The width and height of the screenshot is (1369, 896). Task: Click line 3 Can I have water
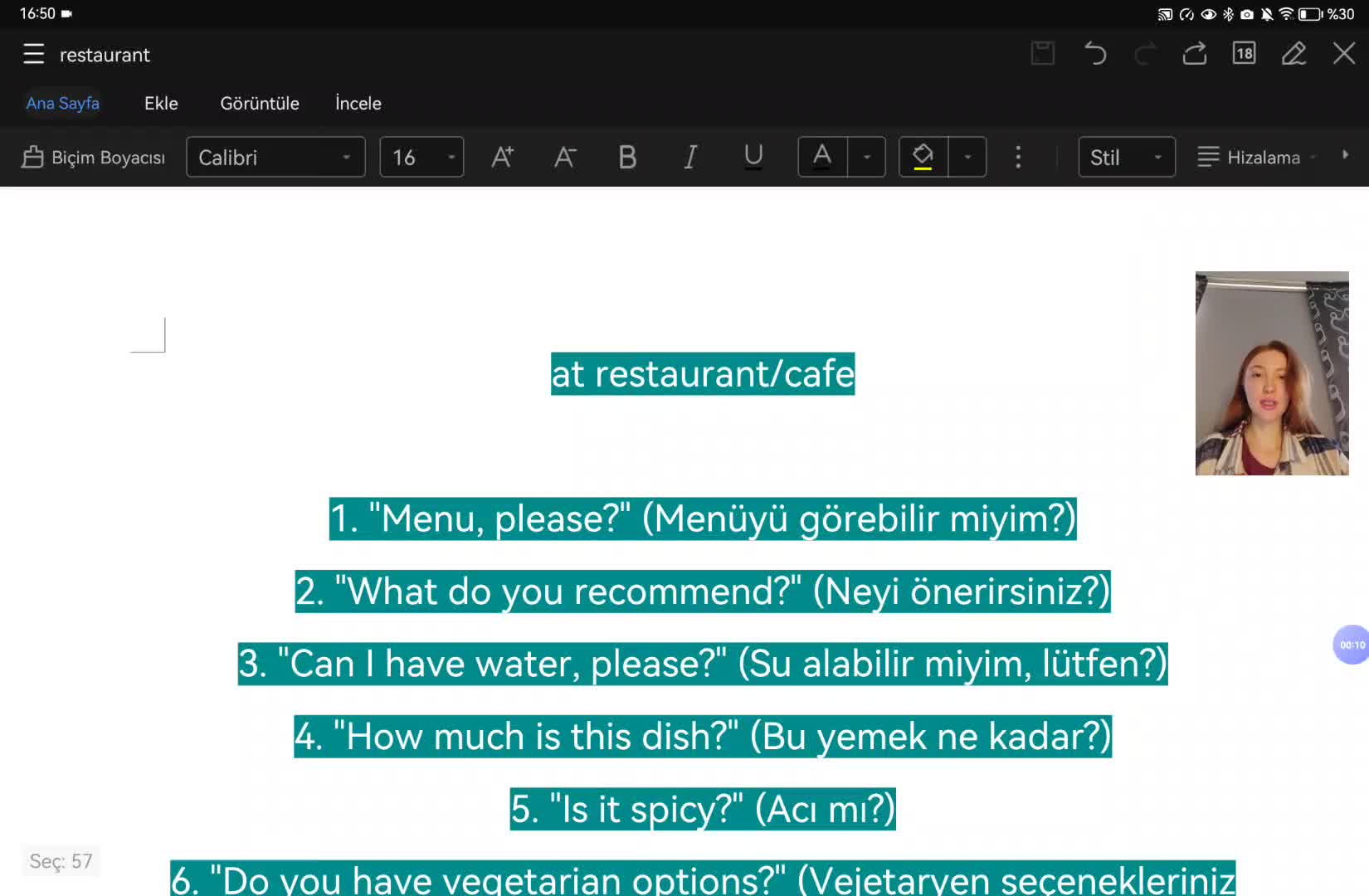pos(703,664)
